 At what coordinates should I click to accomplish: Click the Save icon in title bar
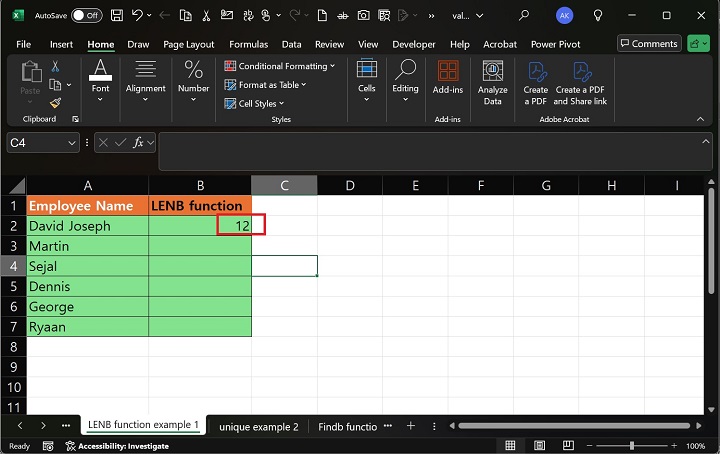(118, 16)
